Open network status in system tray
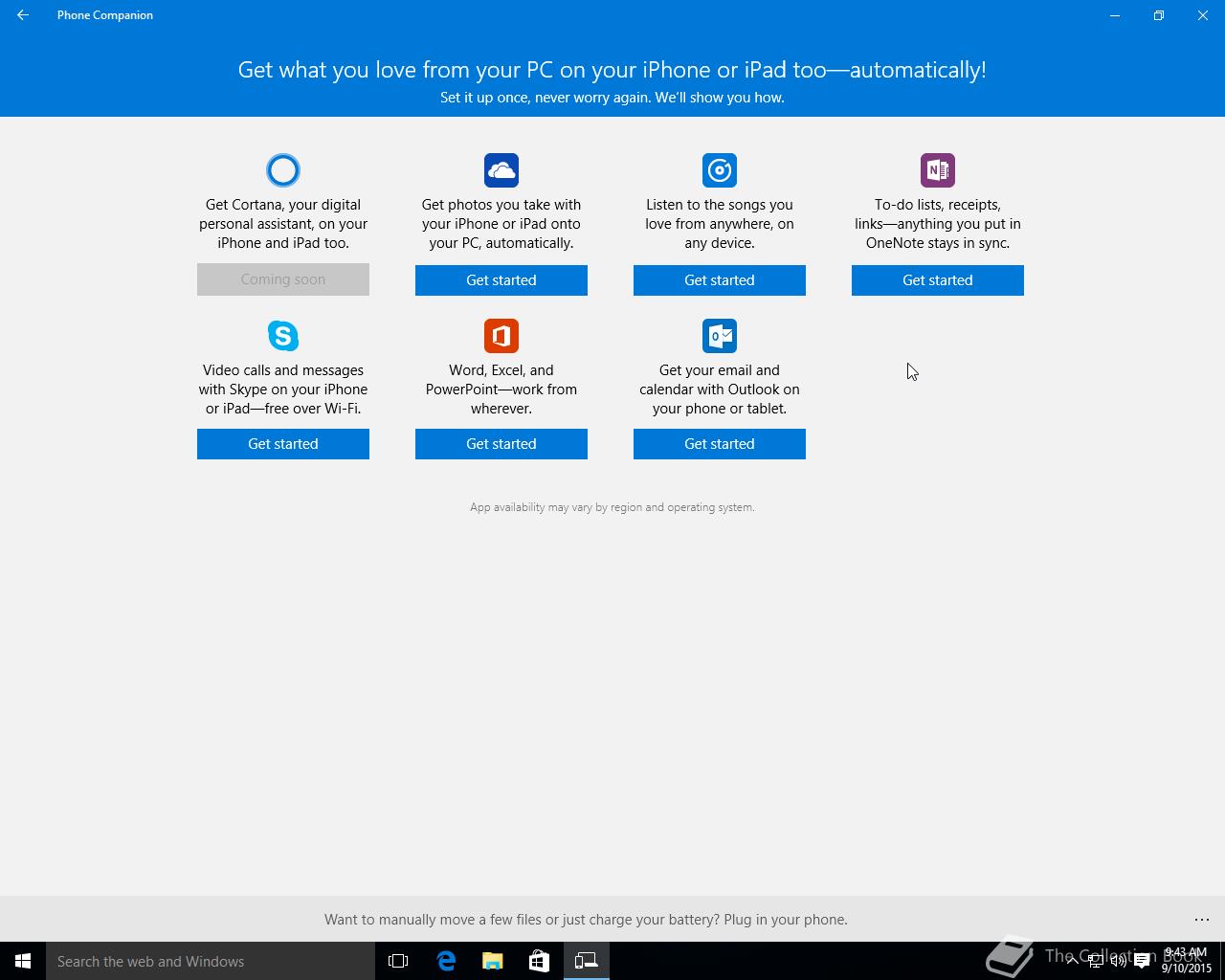This screenshot has width=1225, height=980. [1095, 961]
